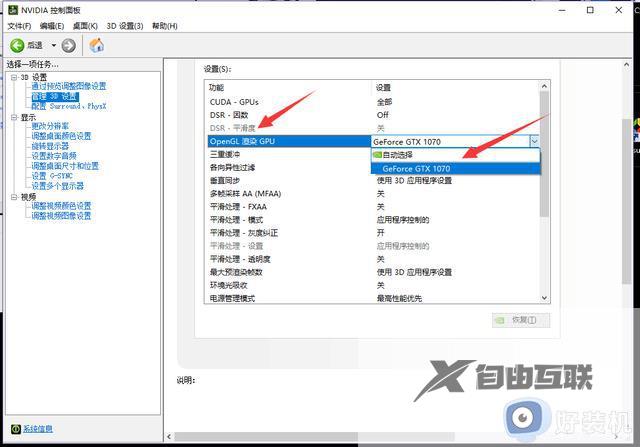Select the 环境光吸收 row
This screenshot has height=447, width=640.
tap(373, 285)
